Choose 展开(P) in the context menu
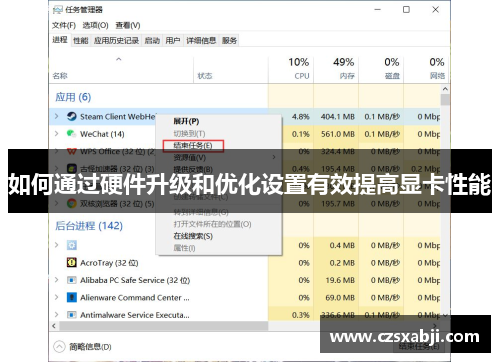This screenshot has width=500, height=362. [x=186, y=121]
